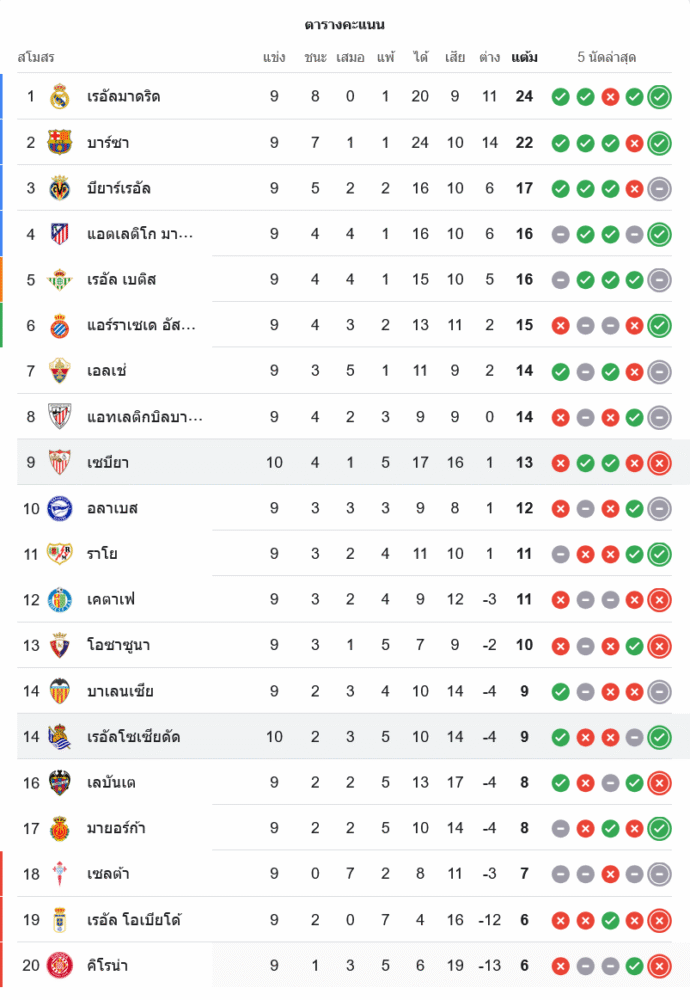Click the ตารางคะแนน table title
Viewport: 690px width, 1000px height.
coord(345,24)
